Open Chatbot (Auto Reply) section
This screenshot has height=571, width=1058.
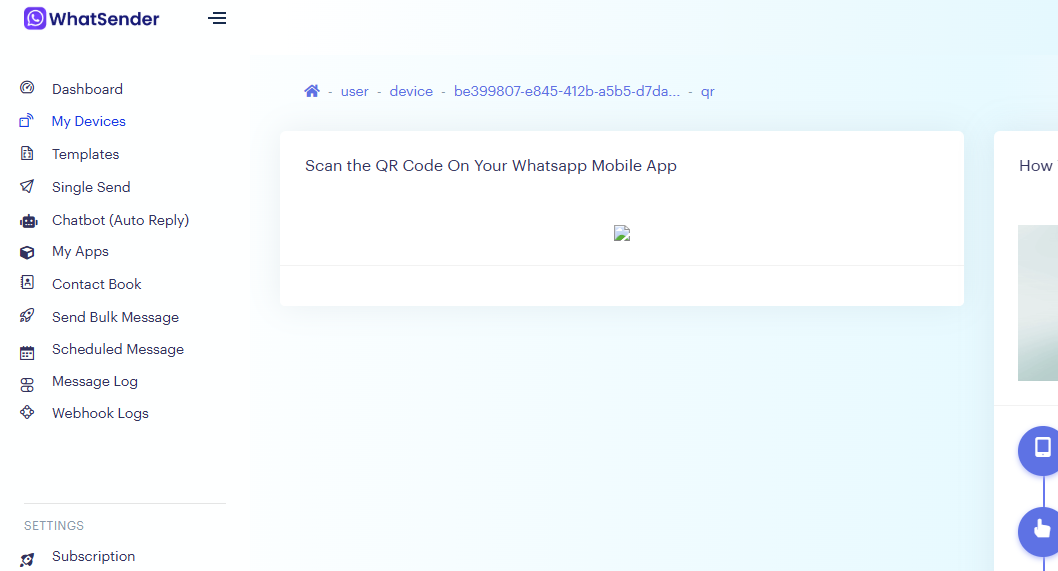(120, 220)
